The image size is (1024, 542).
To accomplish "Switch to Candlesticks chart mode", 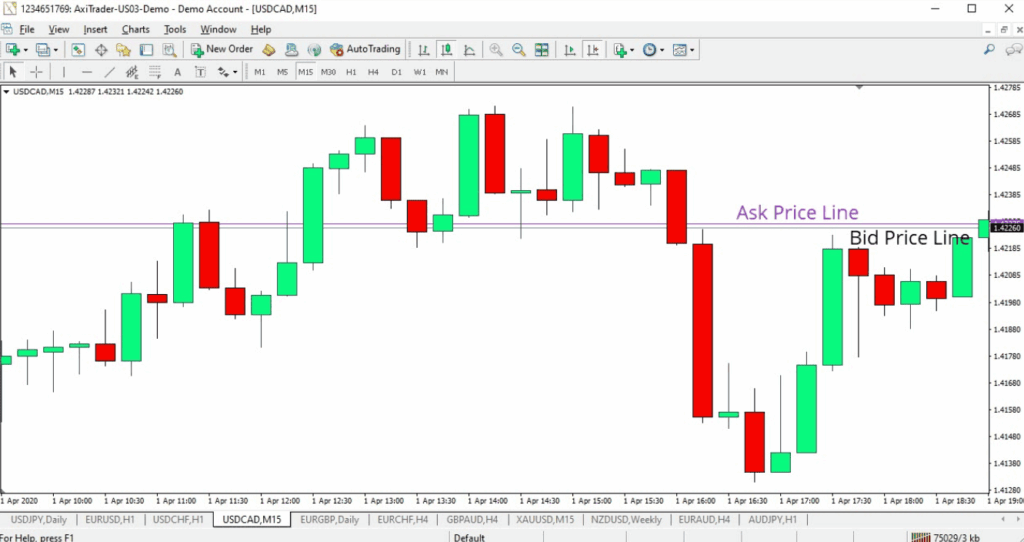I will click(447, 50).
